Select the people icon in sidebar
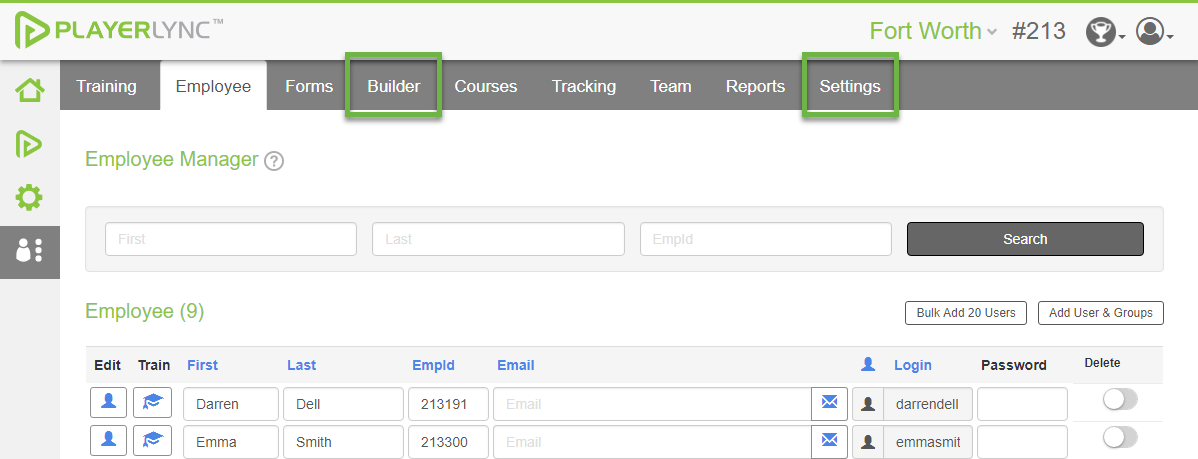1198x459 pixels. tap(29, 251)
